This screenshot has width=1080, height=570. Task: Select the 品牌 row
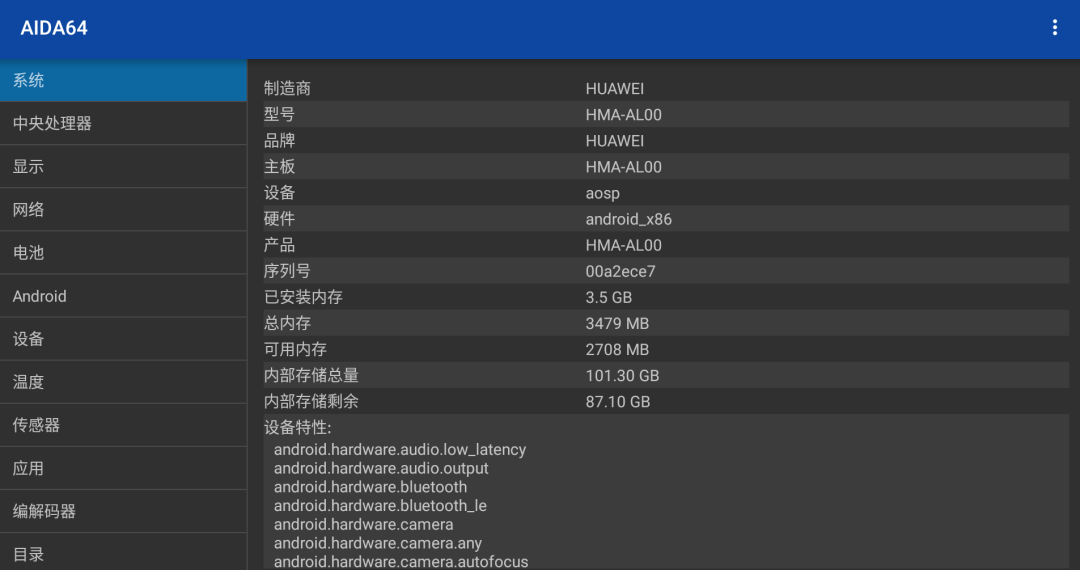(x=666, y=140)
